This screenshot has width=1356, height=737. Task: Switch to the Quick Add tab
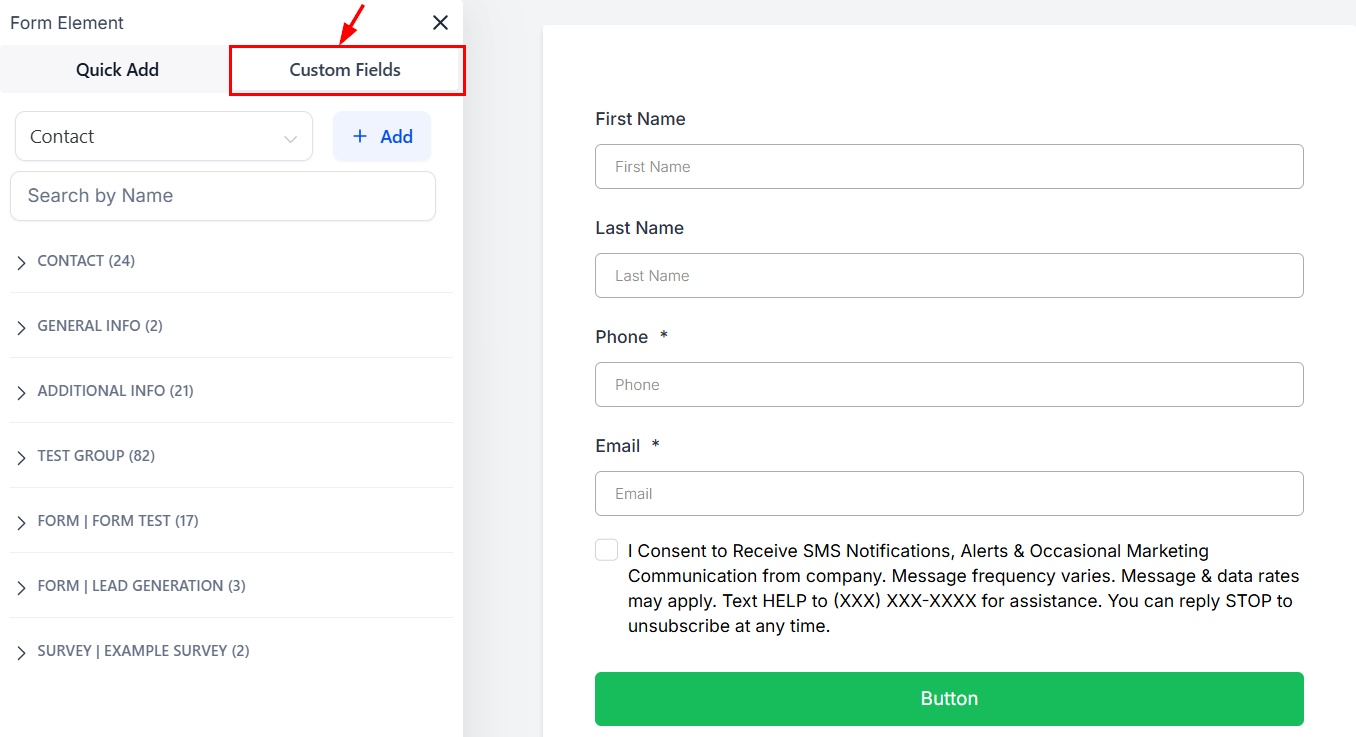(x=117, y=70)
